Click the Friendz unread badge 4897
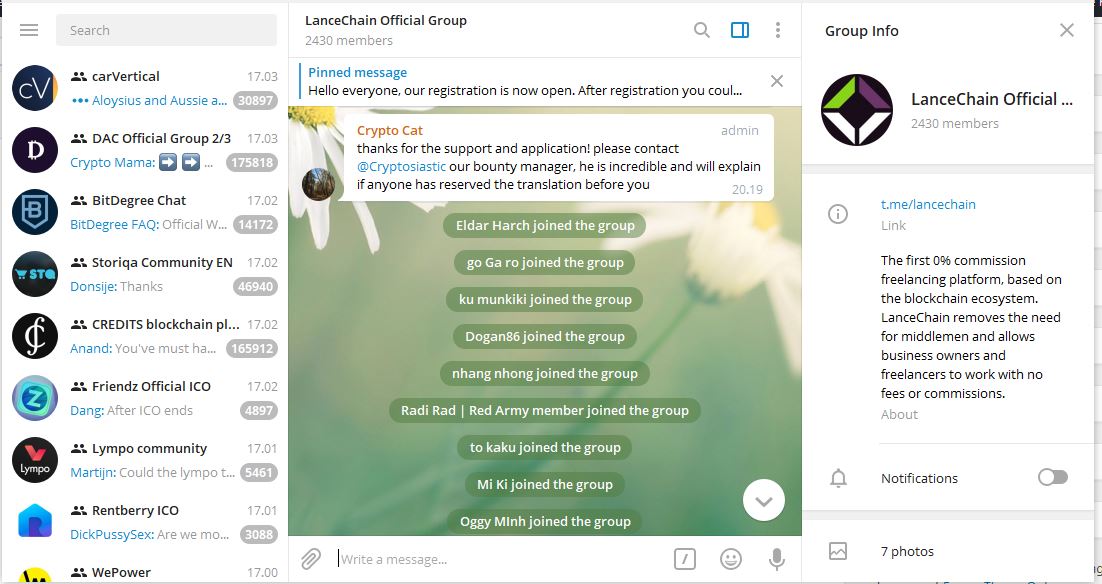1102x584 pixels. coord(259,410)
